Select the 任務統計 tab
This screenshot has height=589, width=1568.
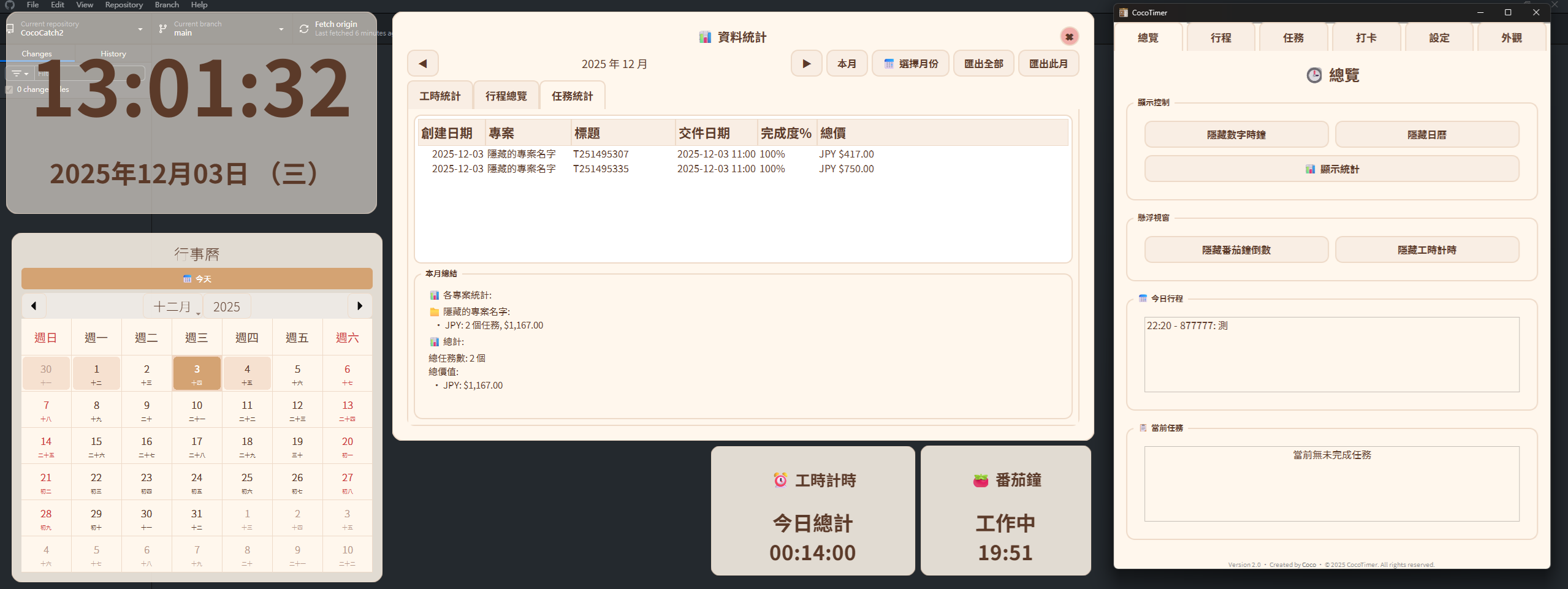(573, 96)
